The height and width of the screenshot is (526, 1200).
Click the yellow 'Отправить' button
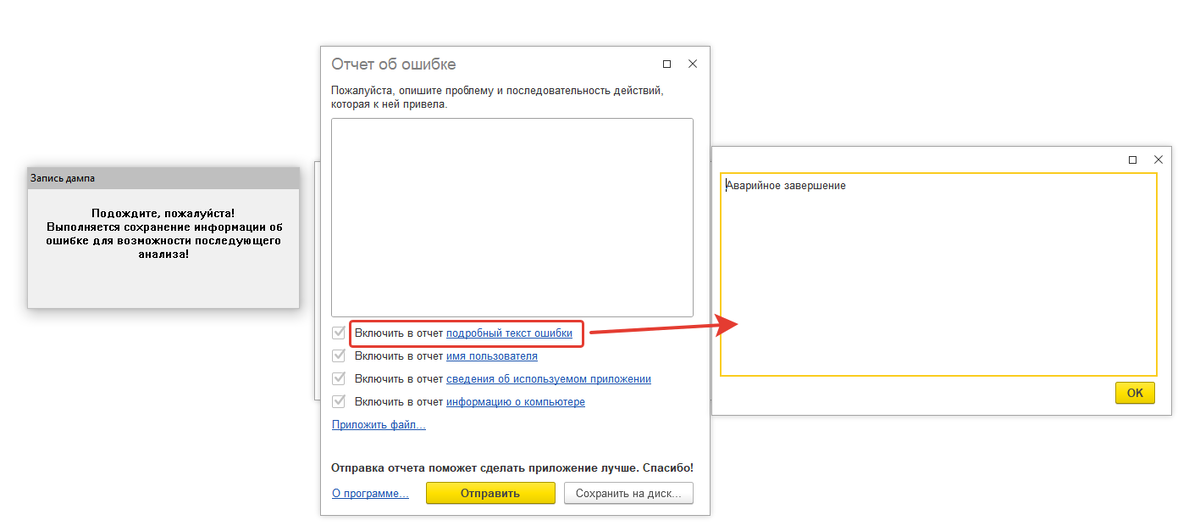490,493
